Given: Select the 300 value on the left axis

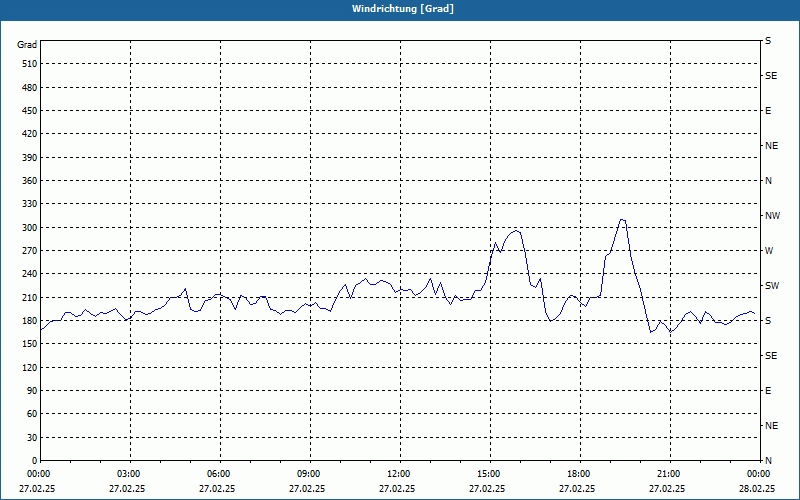Looking at the screenshot, I should pyautogui.click(x=30, y=228).
